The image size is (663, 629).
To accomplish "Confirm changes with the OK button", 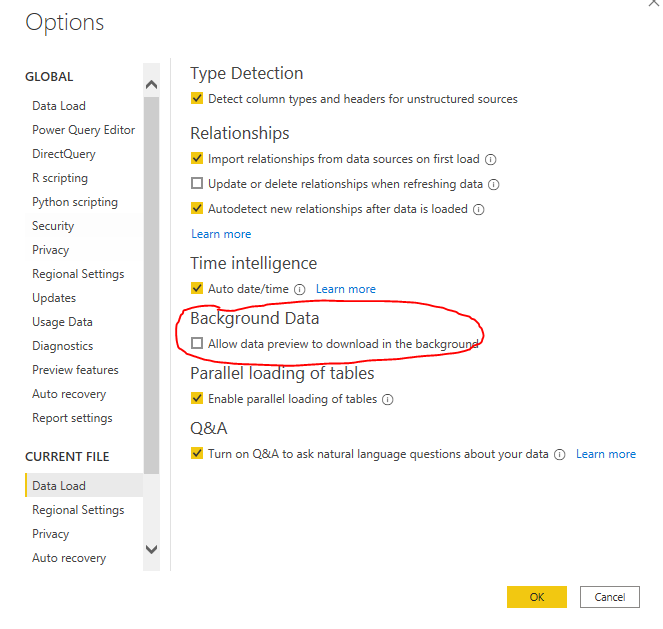I will coord(537,597).
